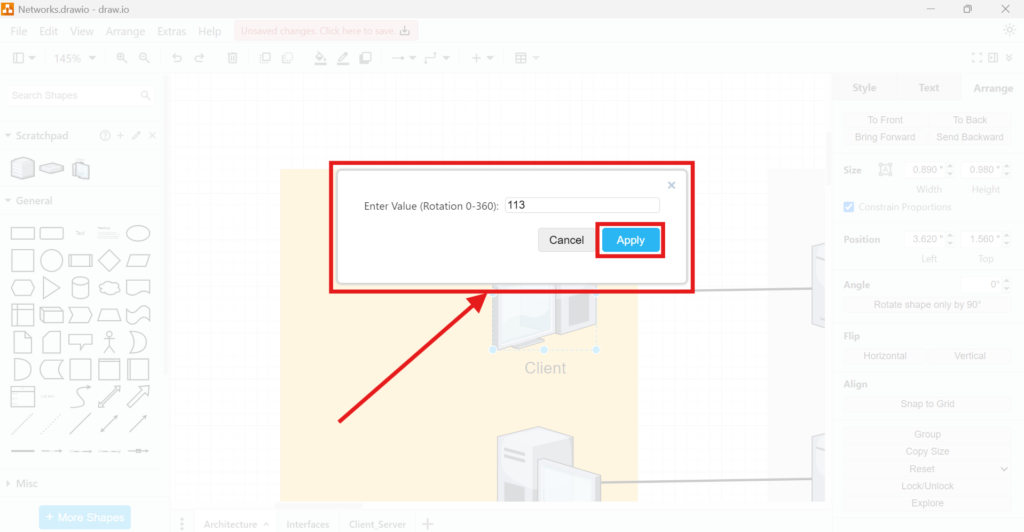Click the Scratchpad help question icon
The image size is (1024, 532).
[104, 136]
